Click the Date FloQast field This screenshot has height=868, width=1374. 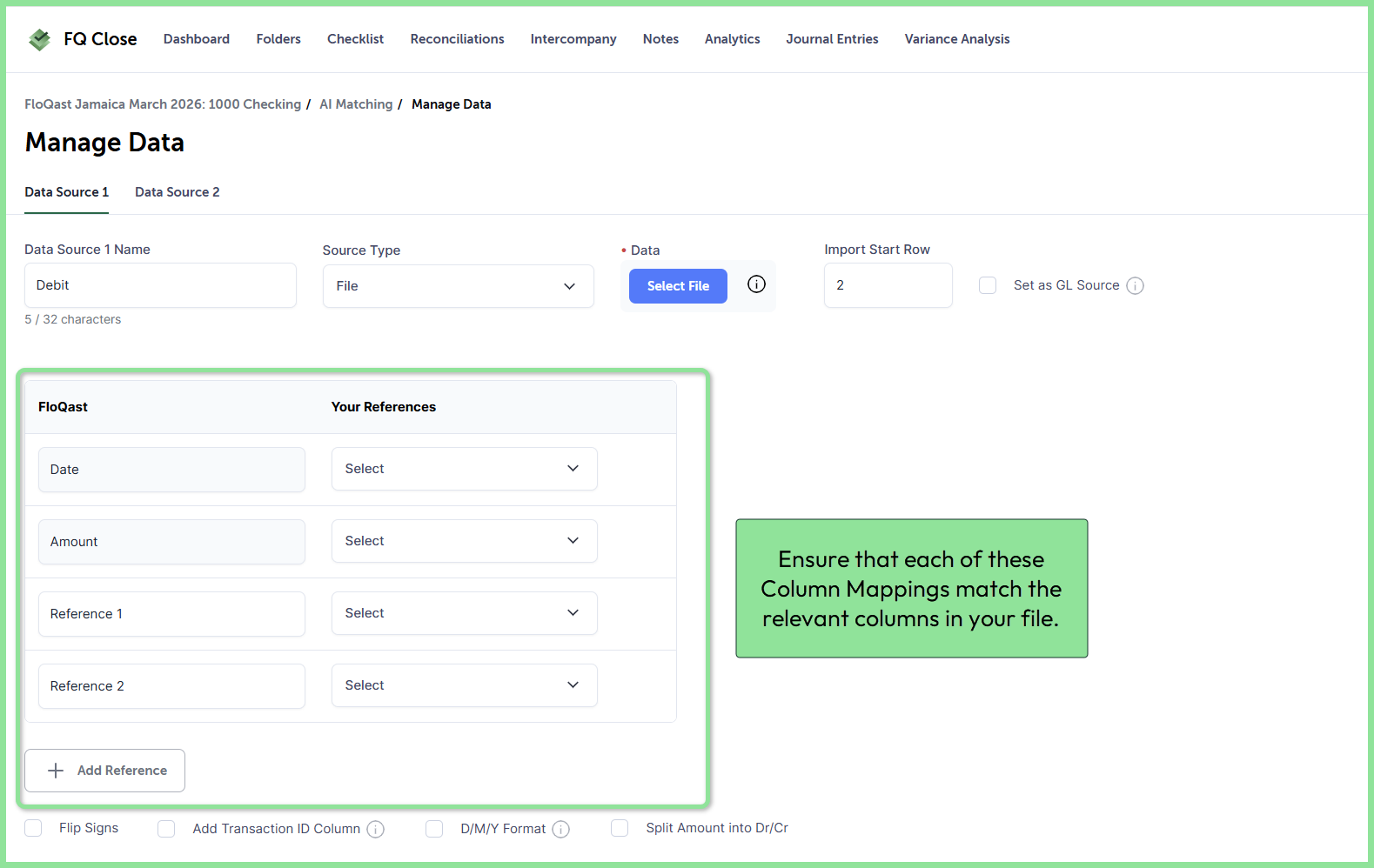point(171,470)
